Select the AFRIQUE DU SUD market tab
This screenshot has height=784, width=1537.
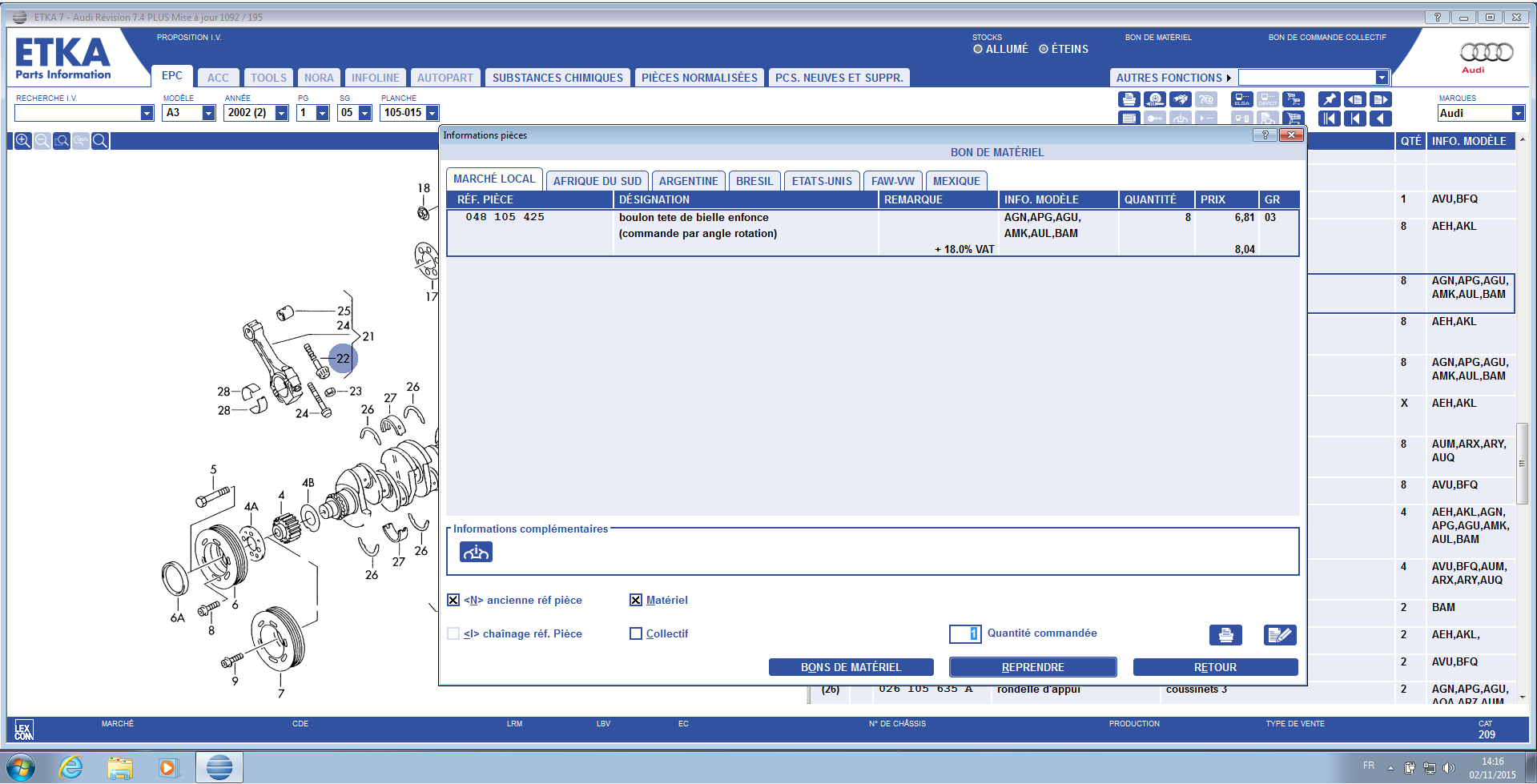tap(597, 181)
